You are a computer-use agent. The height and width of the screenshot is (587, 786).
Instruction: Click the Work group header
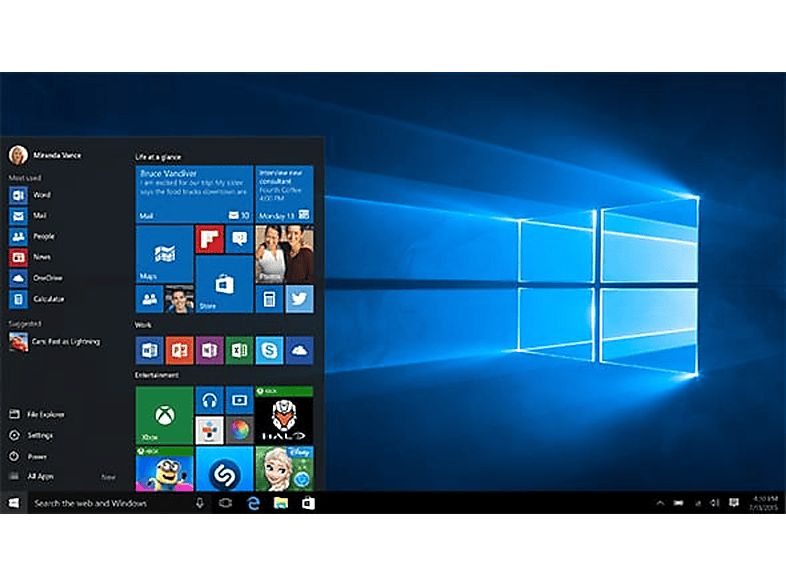143,325
